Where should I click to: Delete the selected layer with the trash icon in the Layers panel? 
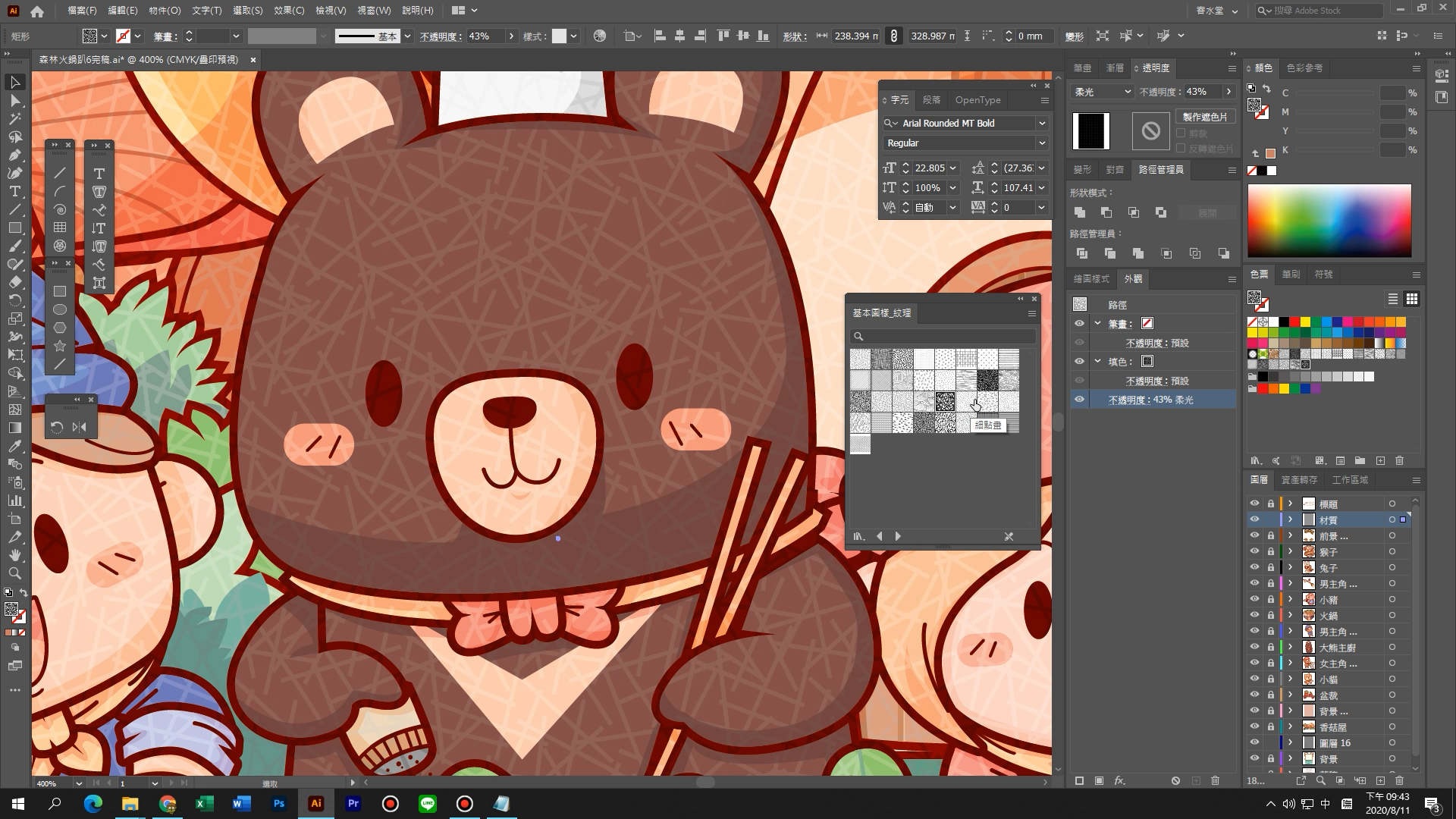1399,780
